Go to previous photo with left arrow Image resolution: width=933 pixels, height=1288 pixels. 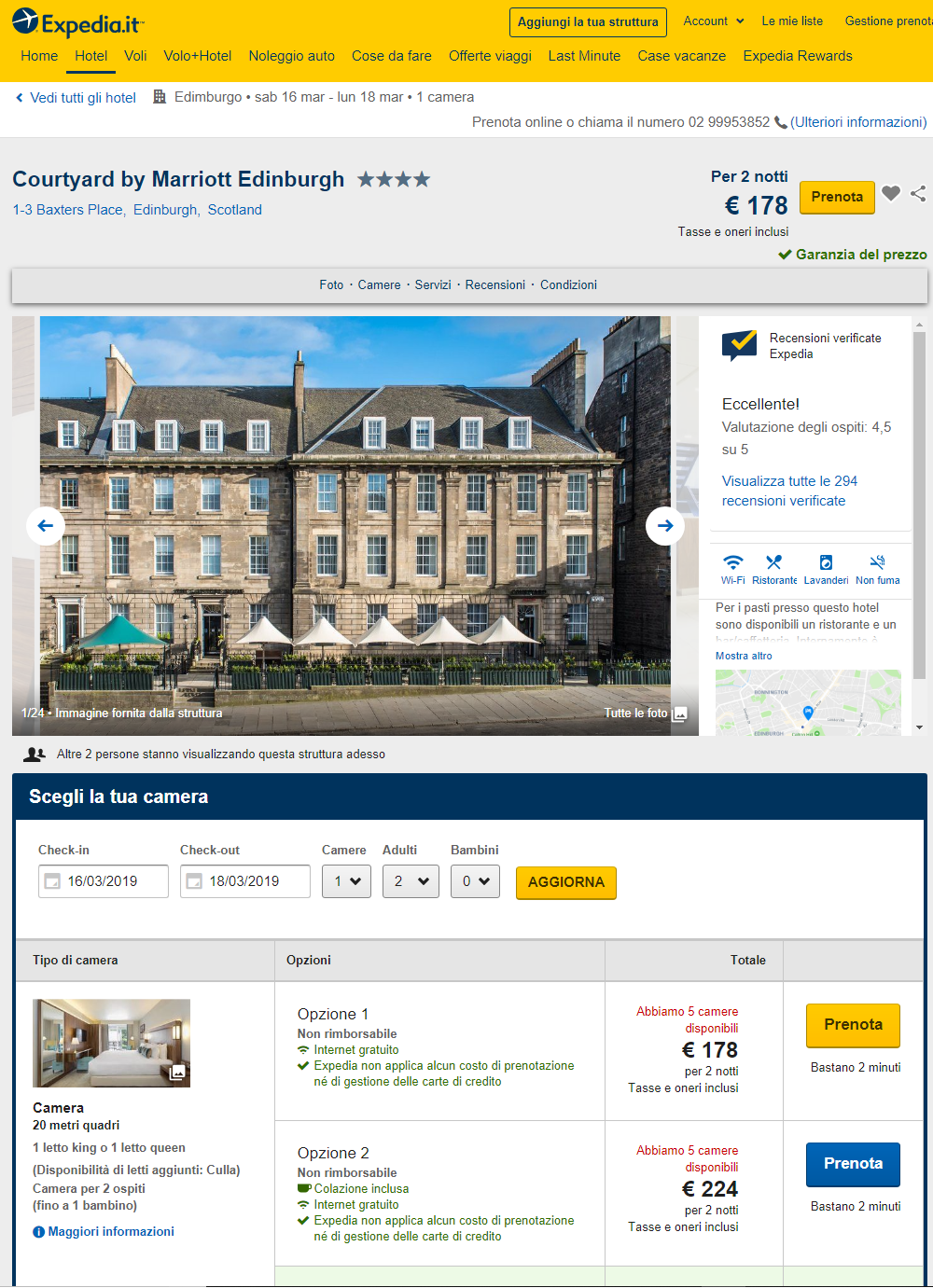pos(46,526)
